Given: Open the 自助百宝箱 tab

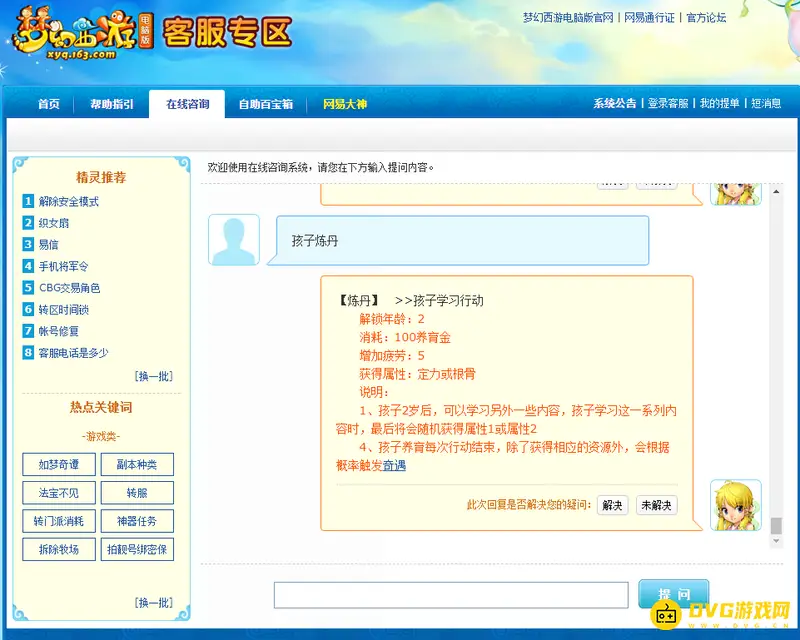Looking at the screenshot, I should (x=266, y=104).
